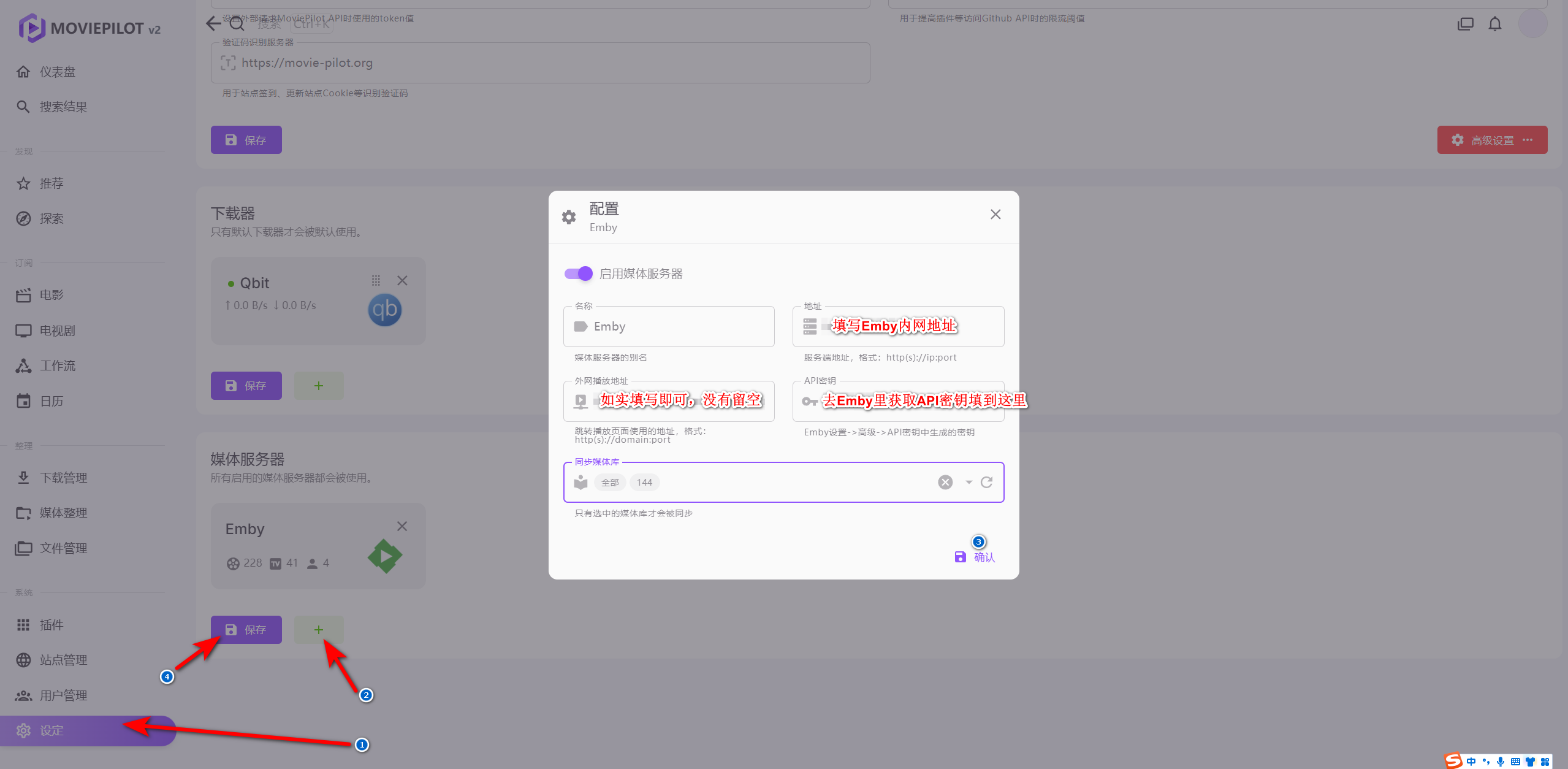Click the API密钥 input field
The image size is (1568, 769).
[x=898, y=401]
